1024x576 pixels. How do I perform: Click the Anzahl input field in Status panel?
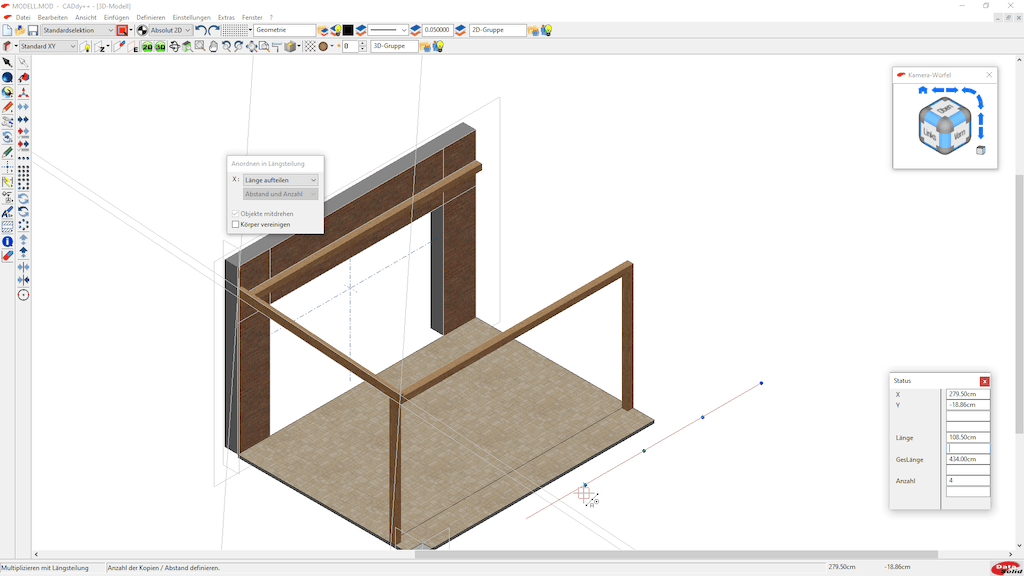[967, 481]
